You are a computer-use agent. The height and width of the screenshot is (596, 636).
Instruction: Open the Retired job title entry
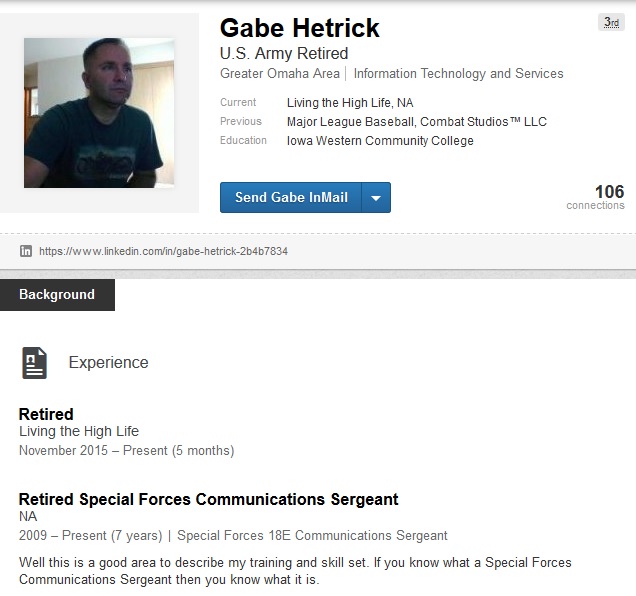[x=46, y=414]
